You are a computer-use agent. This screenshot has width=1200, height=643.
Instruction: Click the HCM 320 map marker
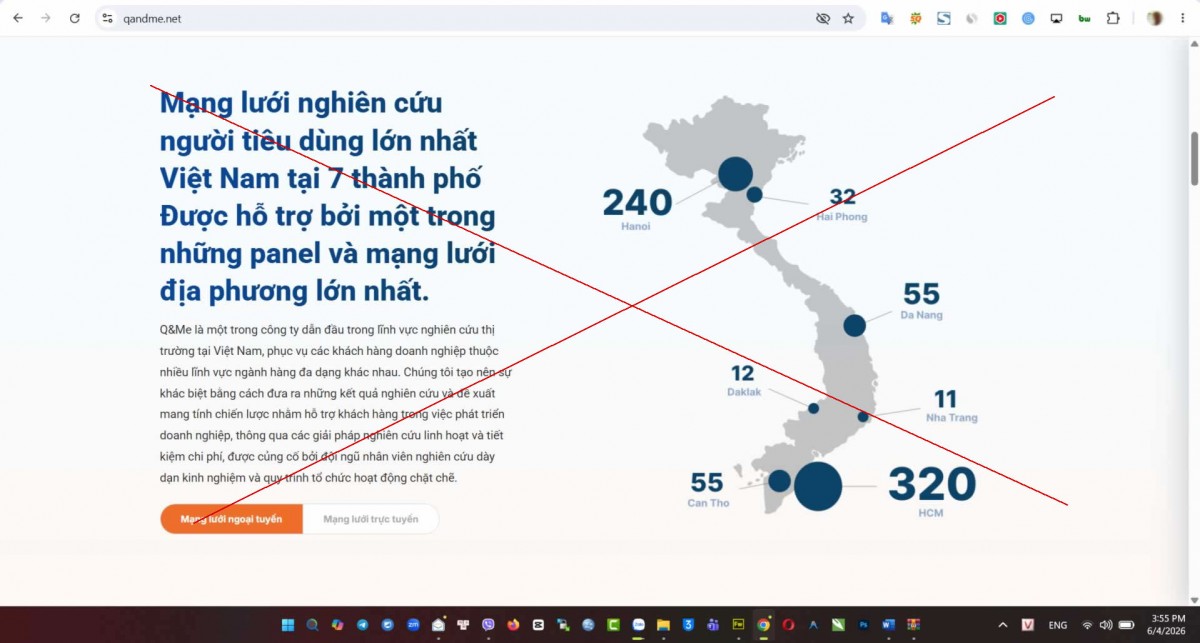click(x=818, y=486)
